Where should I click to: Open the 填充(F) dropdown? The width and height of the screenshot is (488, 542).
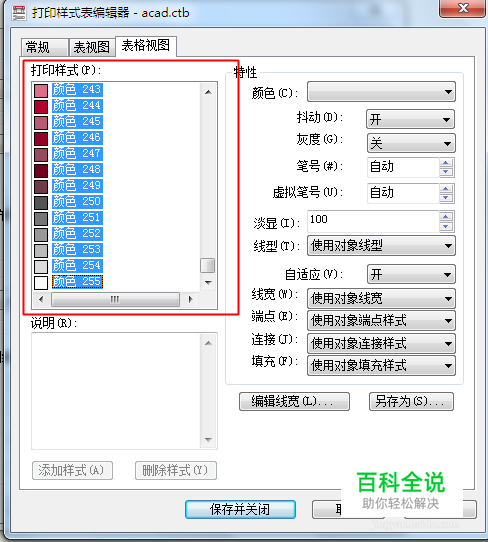(x=381, y=366)
